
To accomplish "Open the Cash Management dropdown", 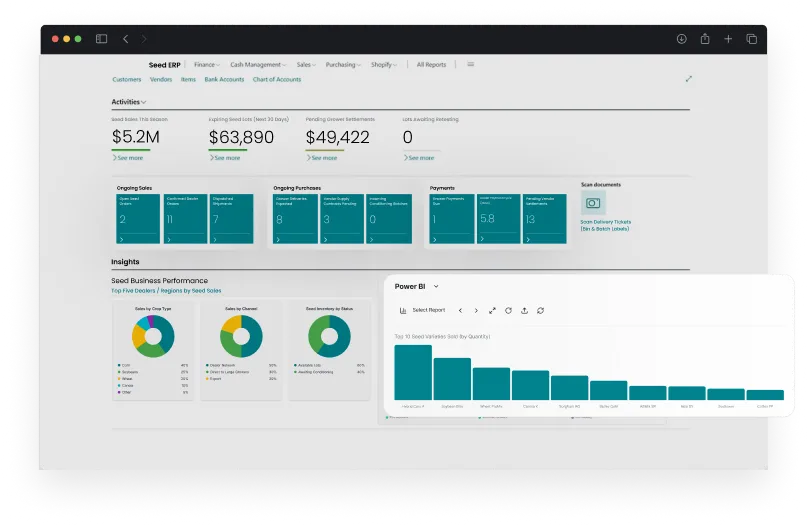I will click(257, 65).
